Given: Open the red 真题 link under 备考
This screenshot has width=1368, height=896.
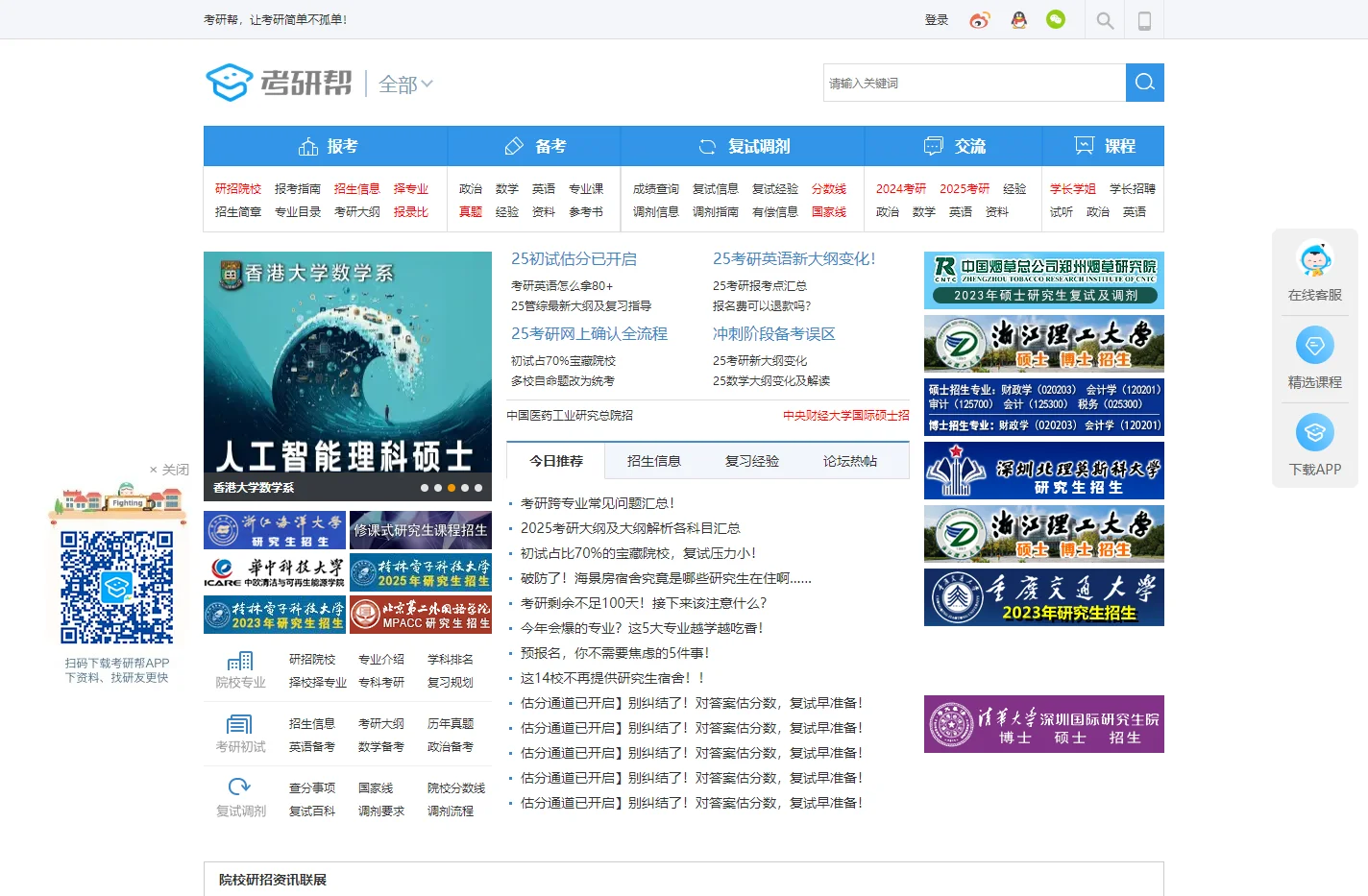Looking at the screenshot, I should (471, 212).
